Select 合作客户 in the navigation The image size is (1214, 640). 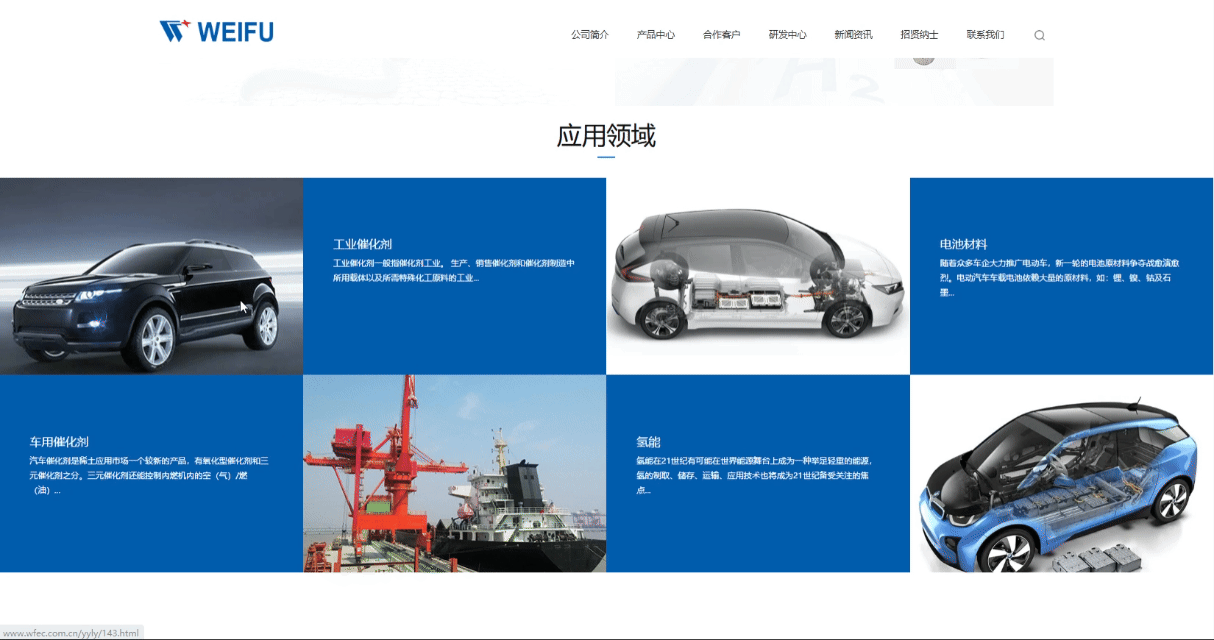coord(723,33)
